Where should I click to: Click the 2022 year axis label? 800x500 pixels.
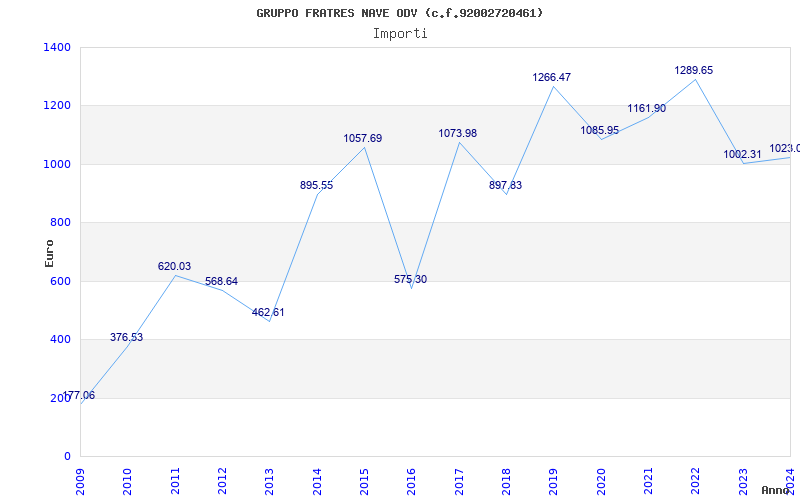coord(696,481)
